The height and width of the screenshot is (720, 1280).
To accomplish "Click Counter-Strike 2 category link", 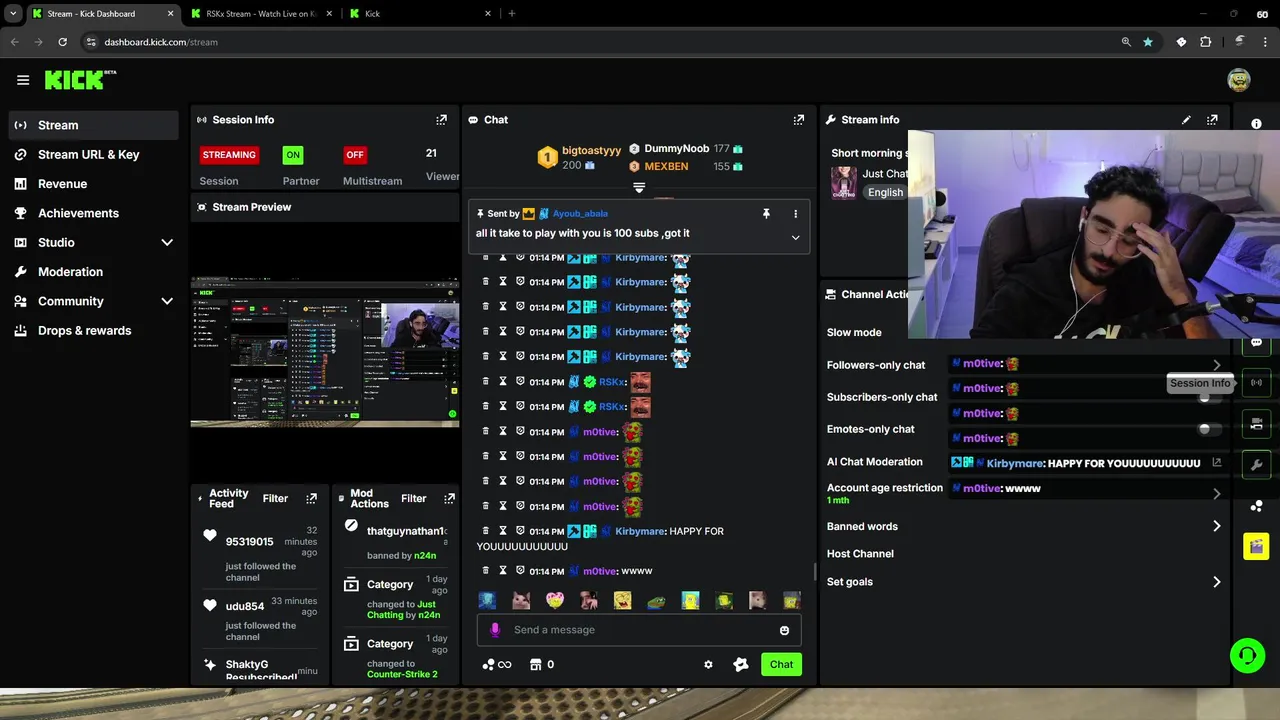I will [402, 674].
